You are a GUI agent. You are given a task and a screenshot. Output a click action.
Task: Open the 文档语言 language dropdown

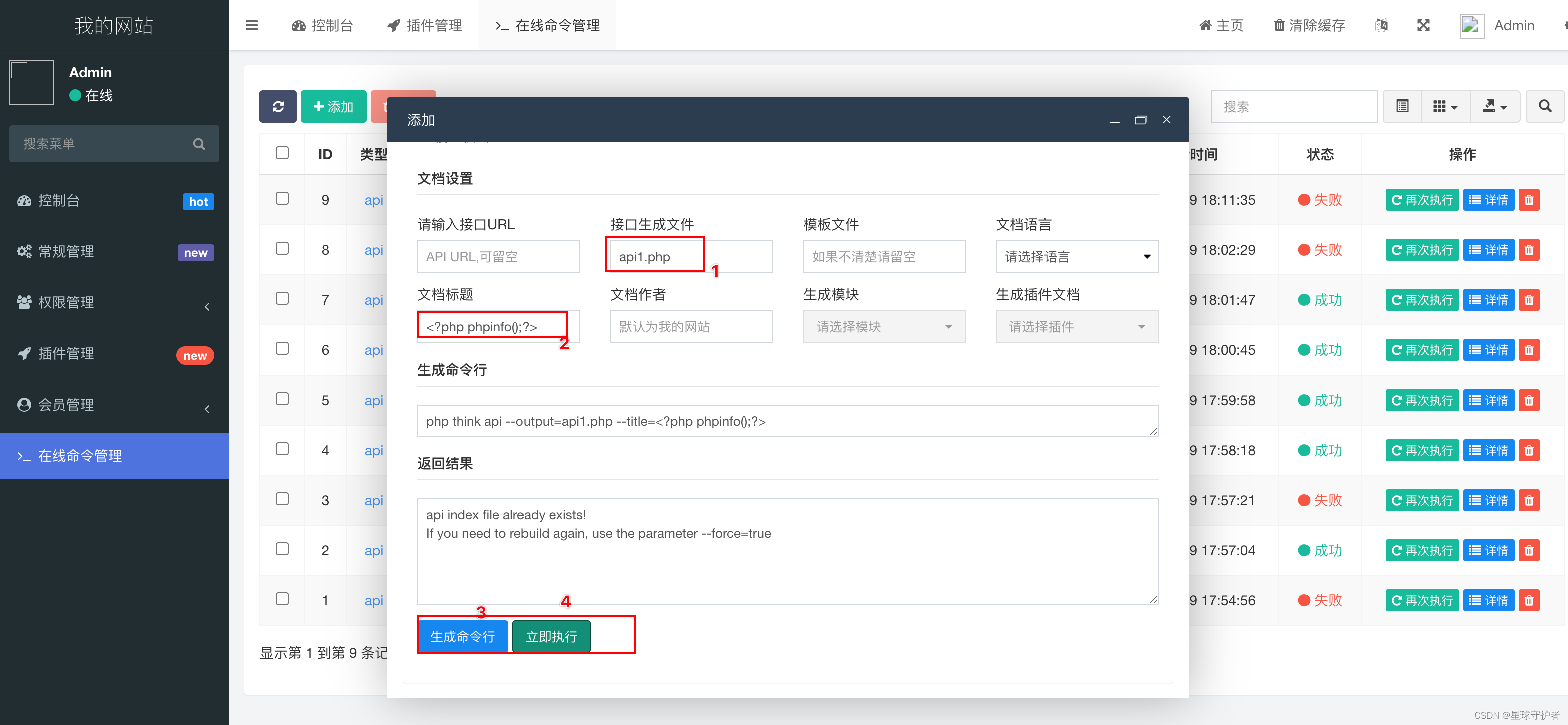1077,257
